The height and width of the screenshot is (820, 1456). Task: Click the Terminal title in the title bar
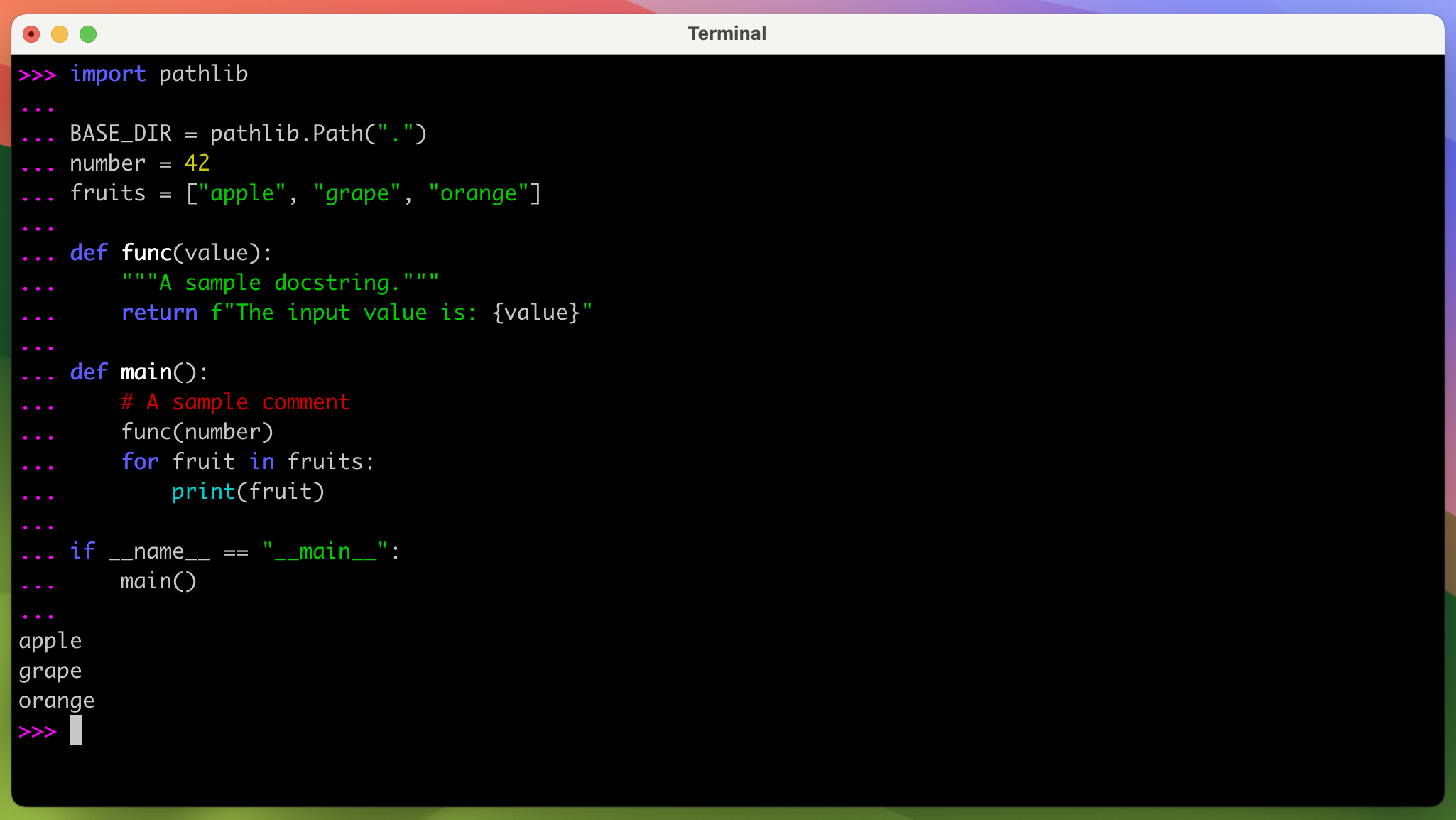pos(726,33)
